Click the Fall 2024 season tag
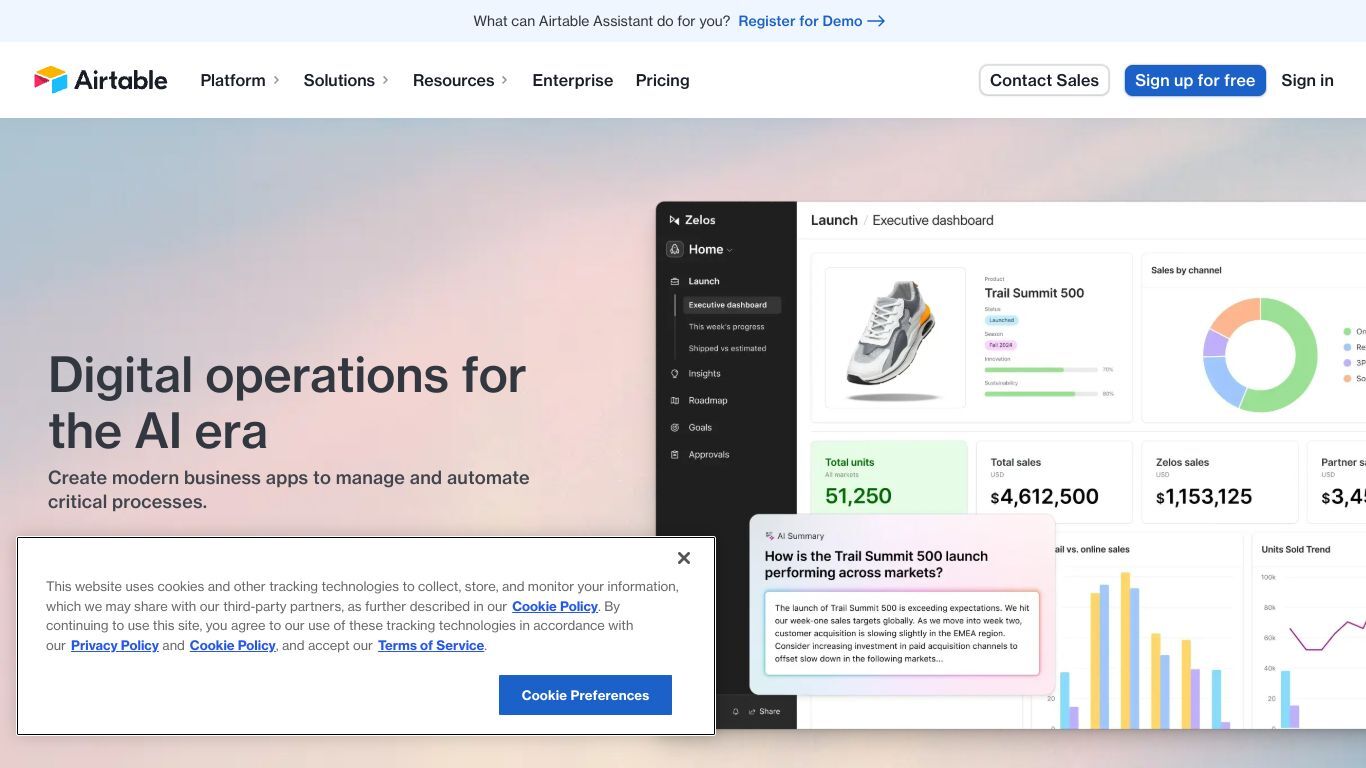 pyautogui.click(x=1000, y=345)
